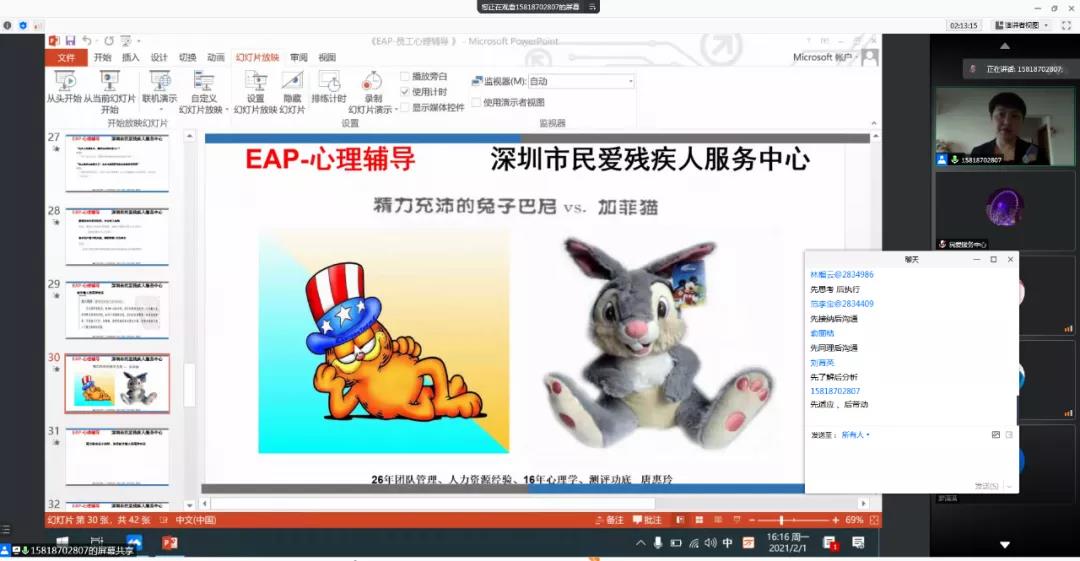Click the Hide Slide (隐藏幻灯片) icon
This screenshot has width=1080, height=561.
tap(292, 81)
